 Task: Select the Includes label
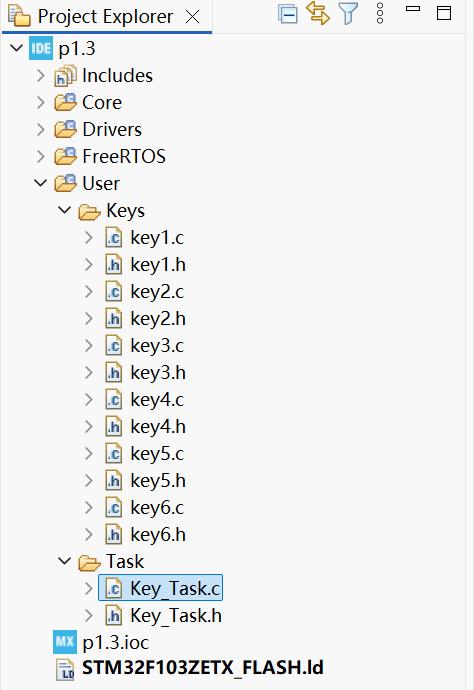118,76
